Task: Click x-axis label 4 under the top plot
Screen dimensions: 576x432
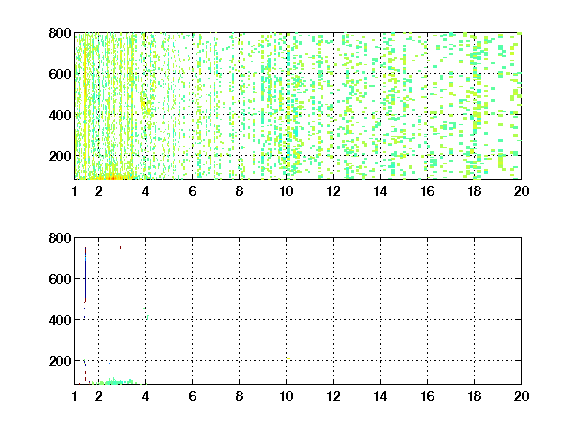Action: (145, 191)
